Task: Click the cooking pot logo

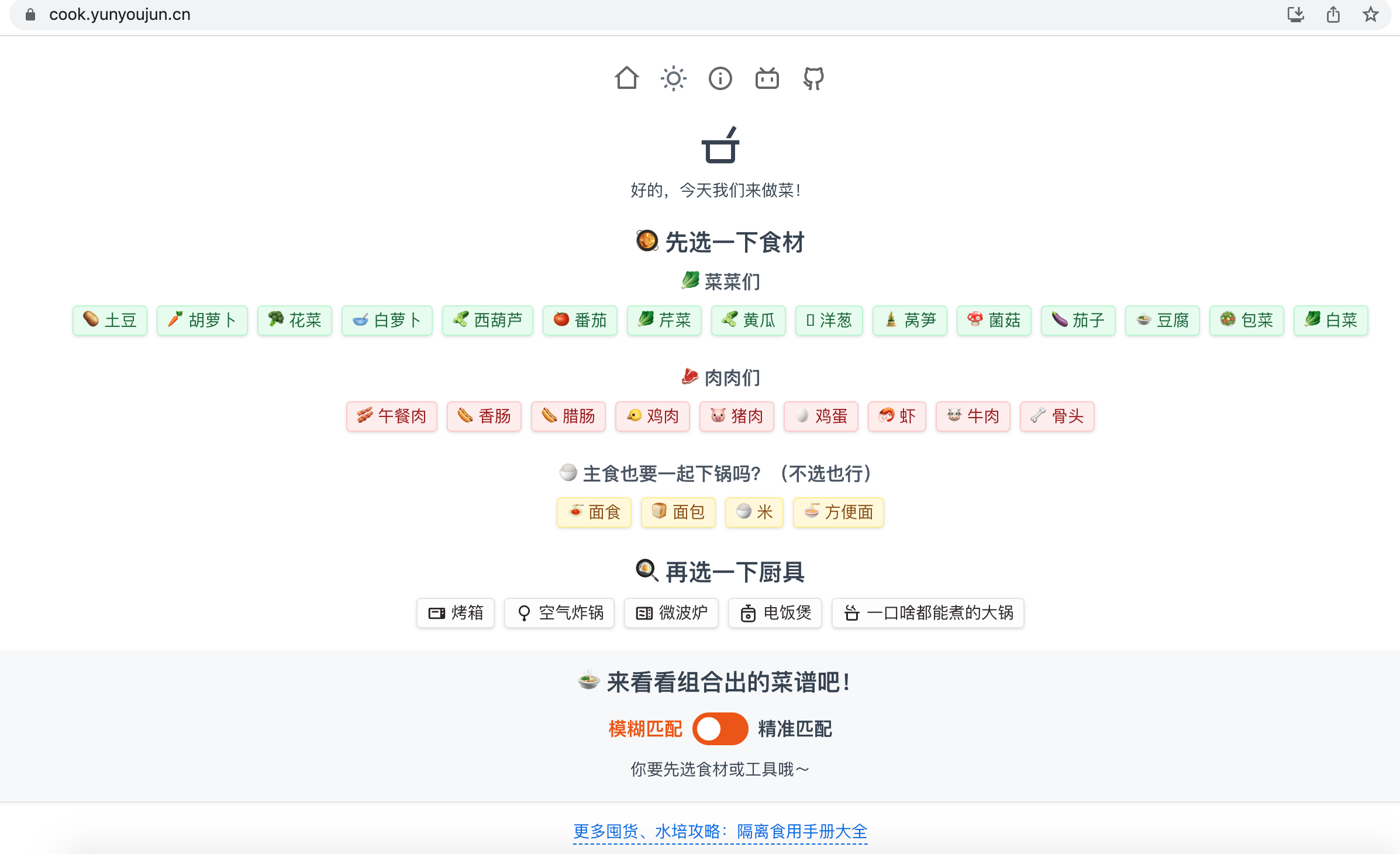Action: pyautogui.click(x=720, y=145)
